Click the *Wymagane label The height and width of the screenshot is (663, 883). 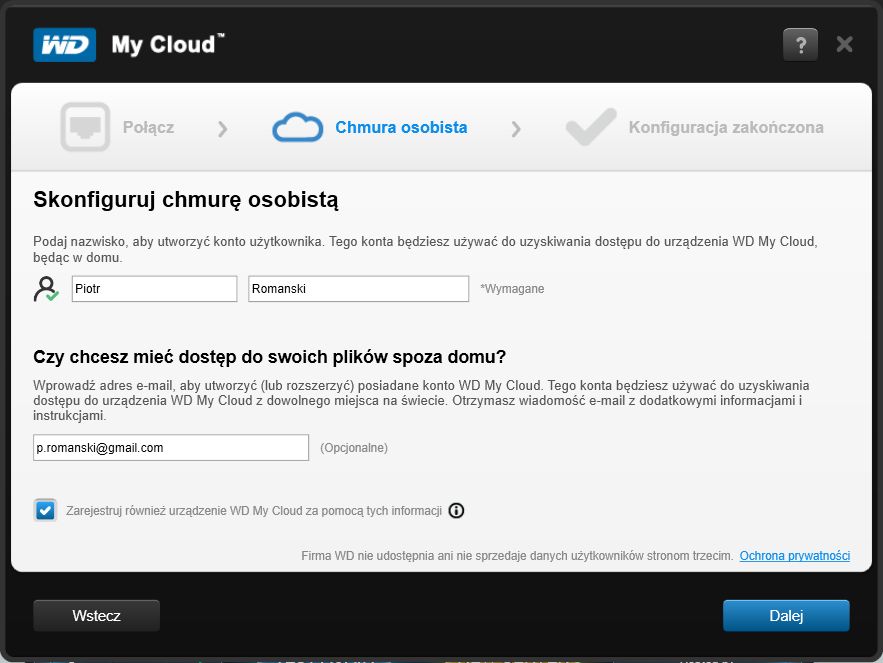(x=512, y=288)
